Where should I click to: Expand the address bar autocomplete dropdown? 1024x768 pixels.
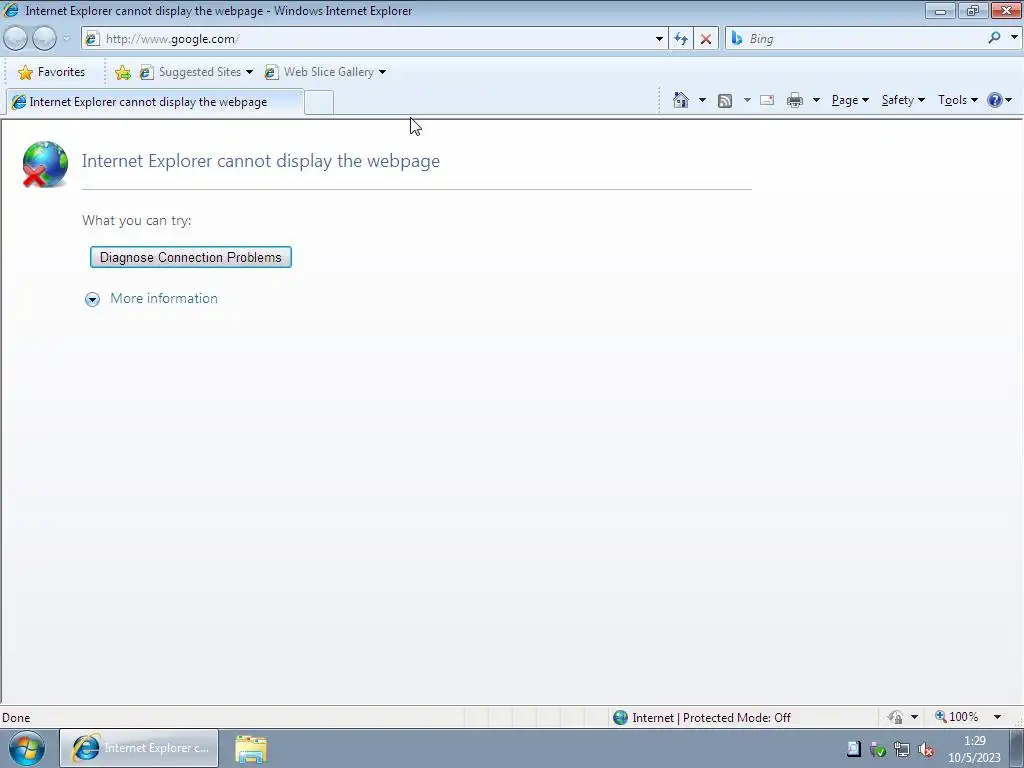pos(659,39)
